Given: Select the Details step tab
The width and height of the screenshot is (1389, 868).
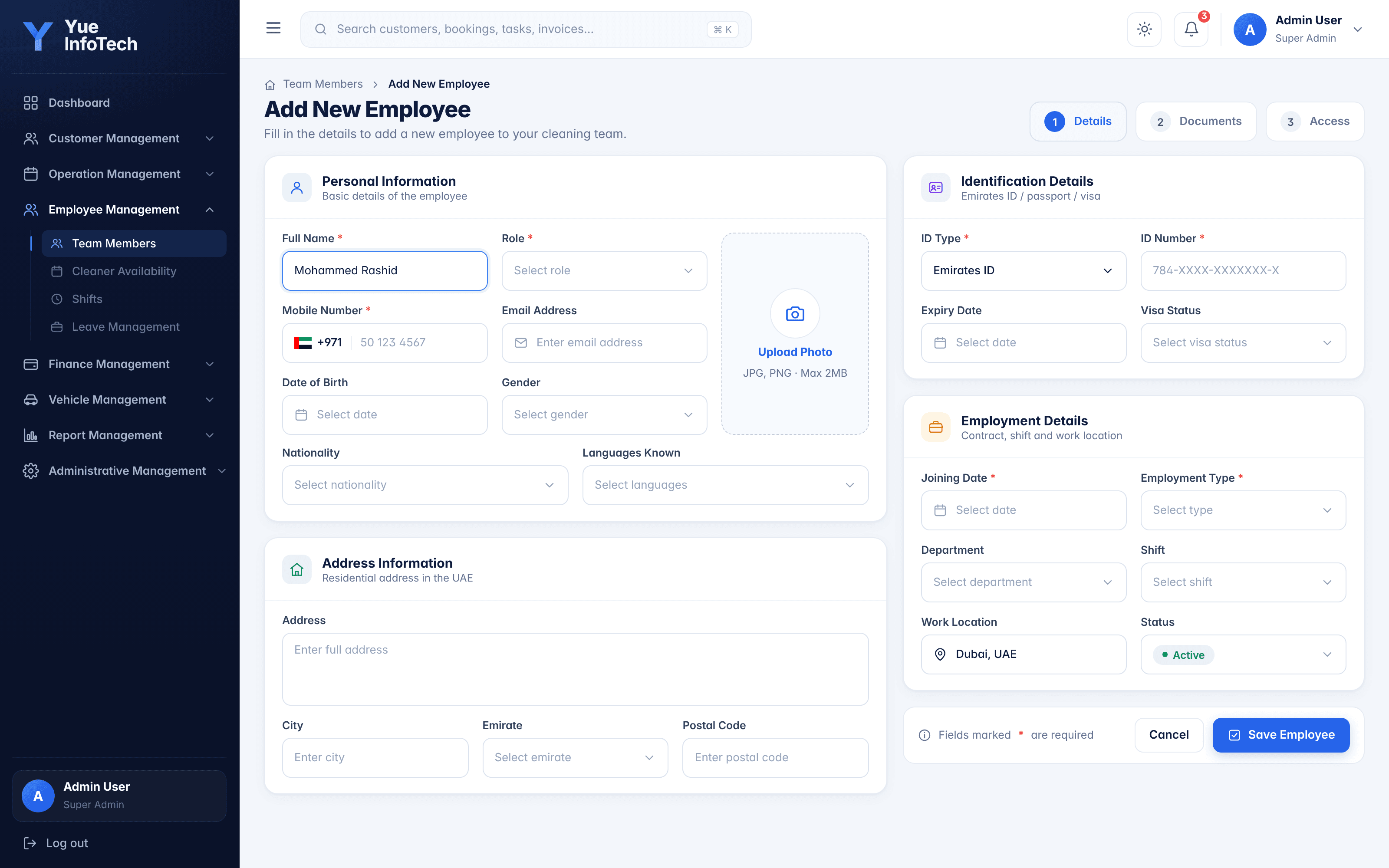Looking at the screenshot, I should click(x=1078, y=121).
